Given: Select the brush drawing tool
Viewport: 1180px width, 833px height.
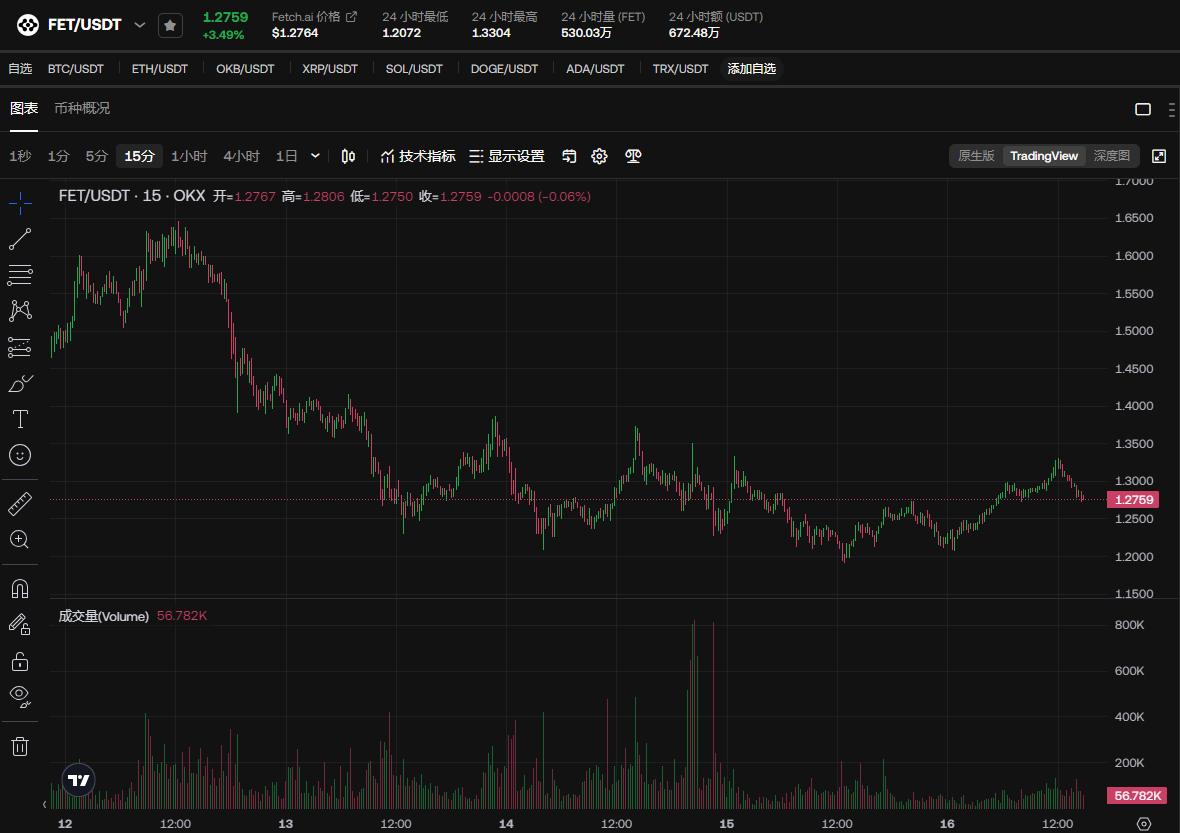Looking at the screenshot, I should [x=20, y=383].
